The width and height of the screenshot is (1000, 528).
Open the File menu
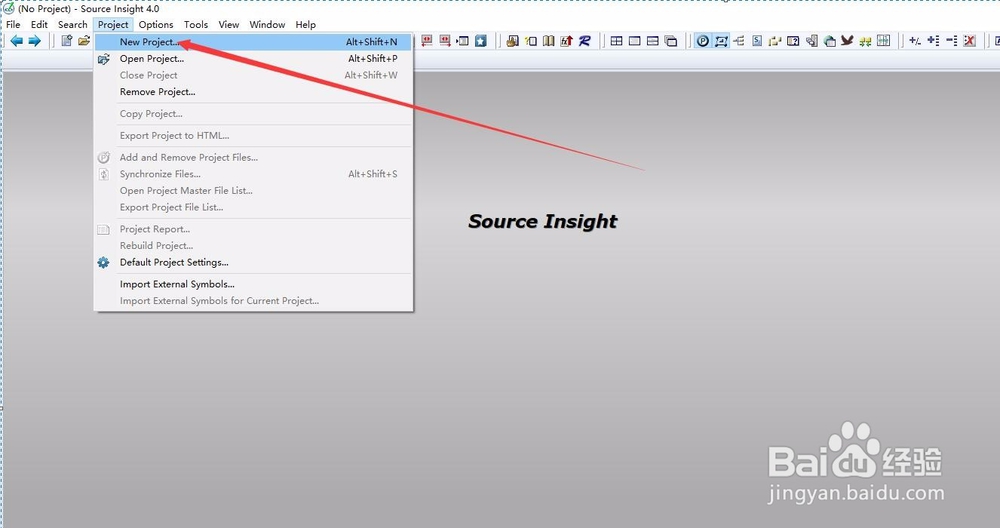click(13, 24)
